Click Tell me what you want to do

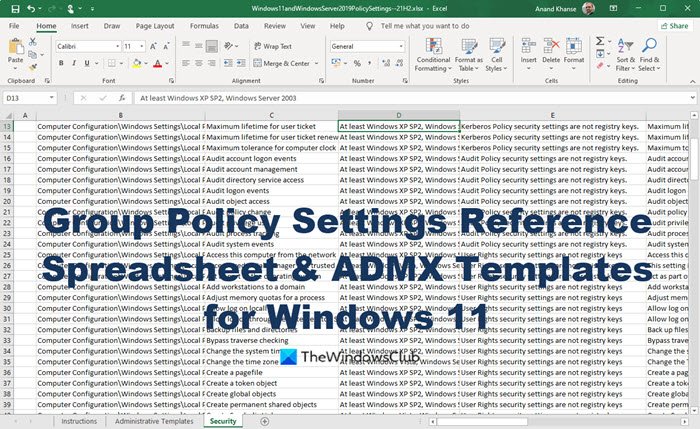[425, 26]
